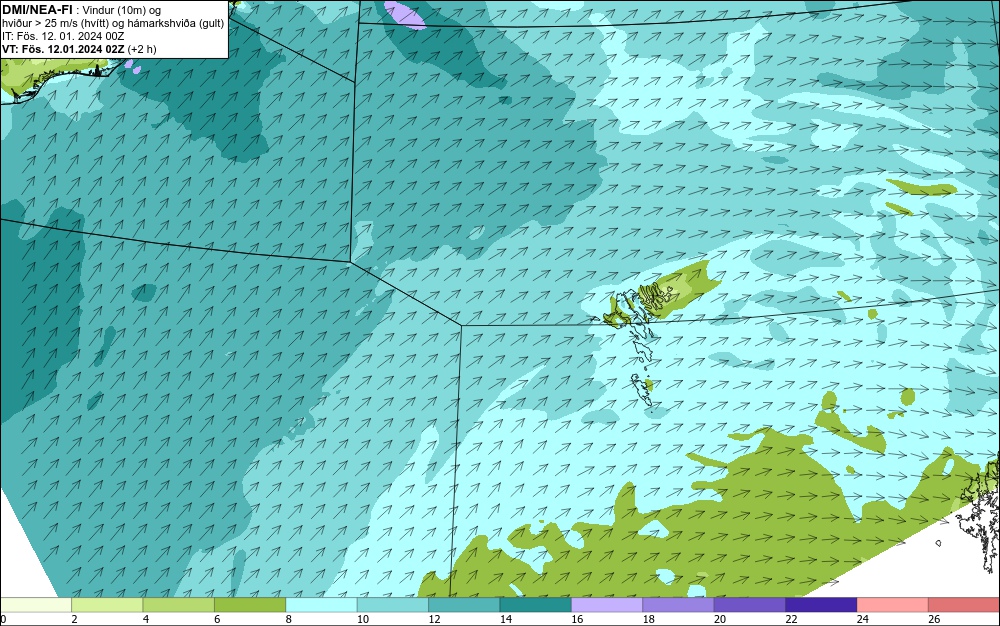Click the legend scale label '0'
The image size is (1000, 626).
click(3, 619)
